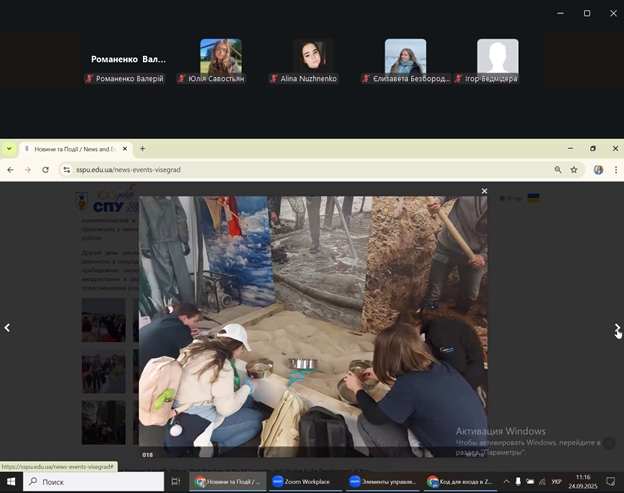
Task: Open the page zoom magnifier icon
Action: click(558, 170)
